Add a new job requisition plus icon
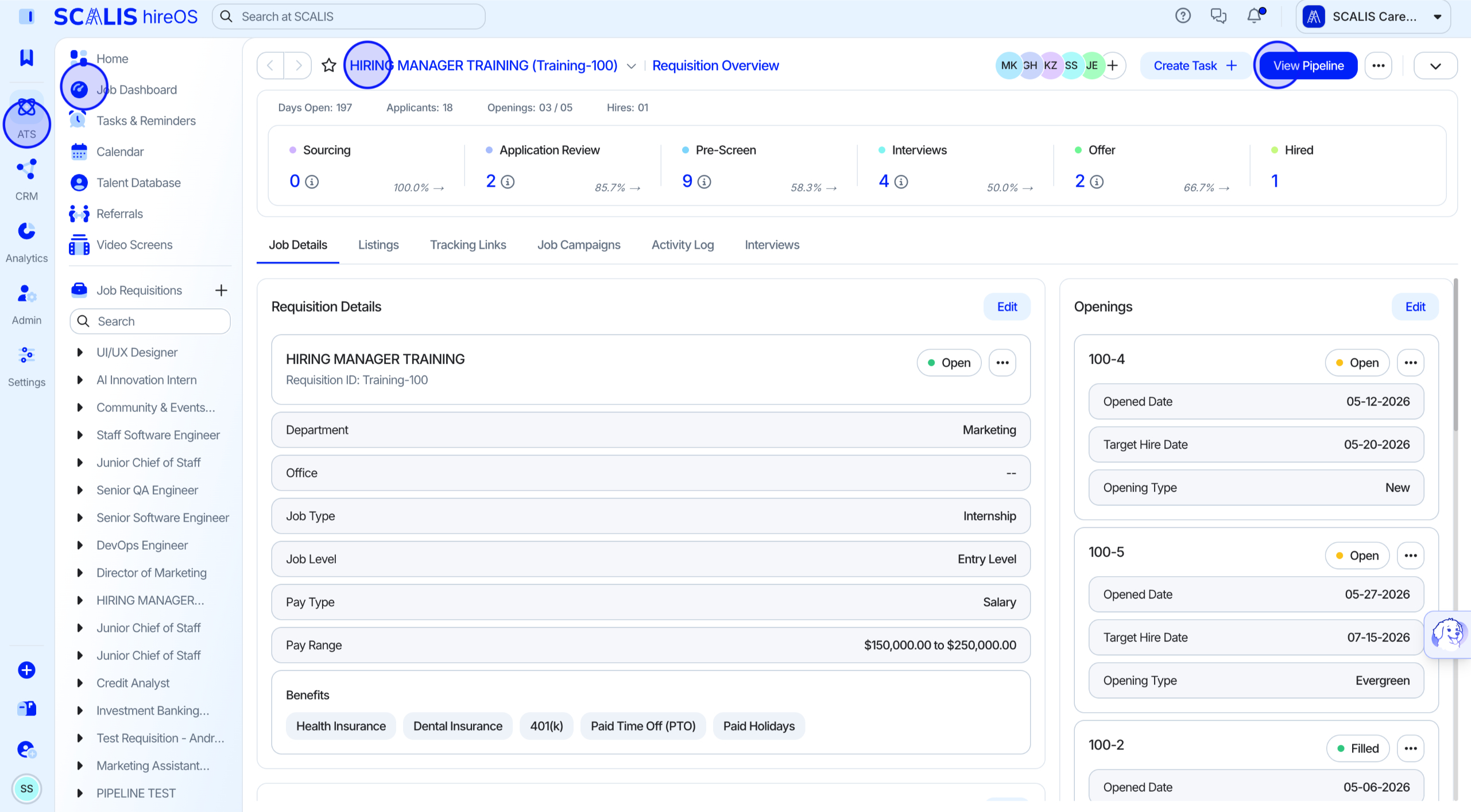 click(221, 290)
